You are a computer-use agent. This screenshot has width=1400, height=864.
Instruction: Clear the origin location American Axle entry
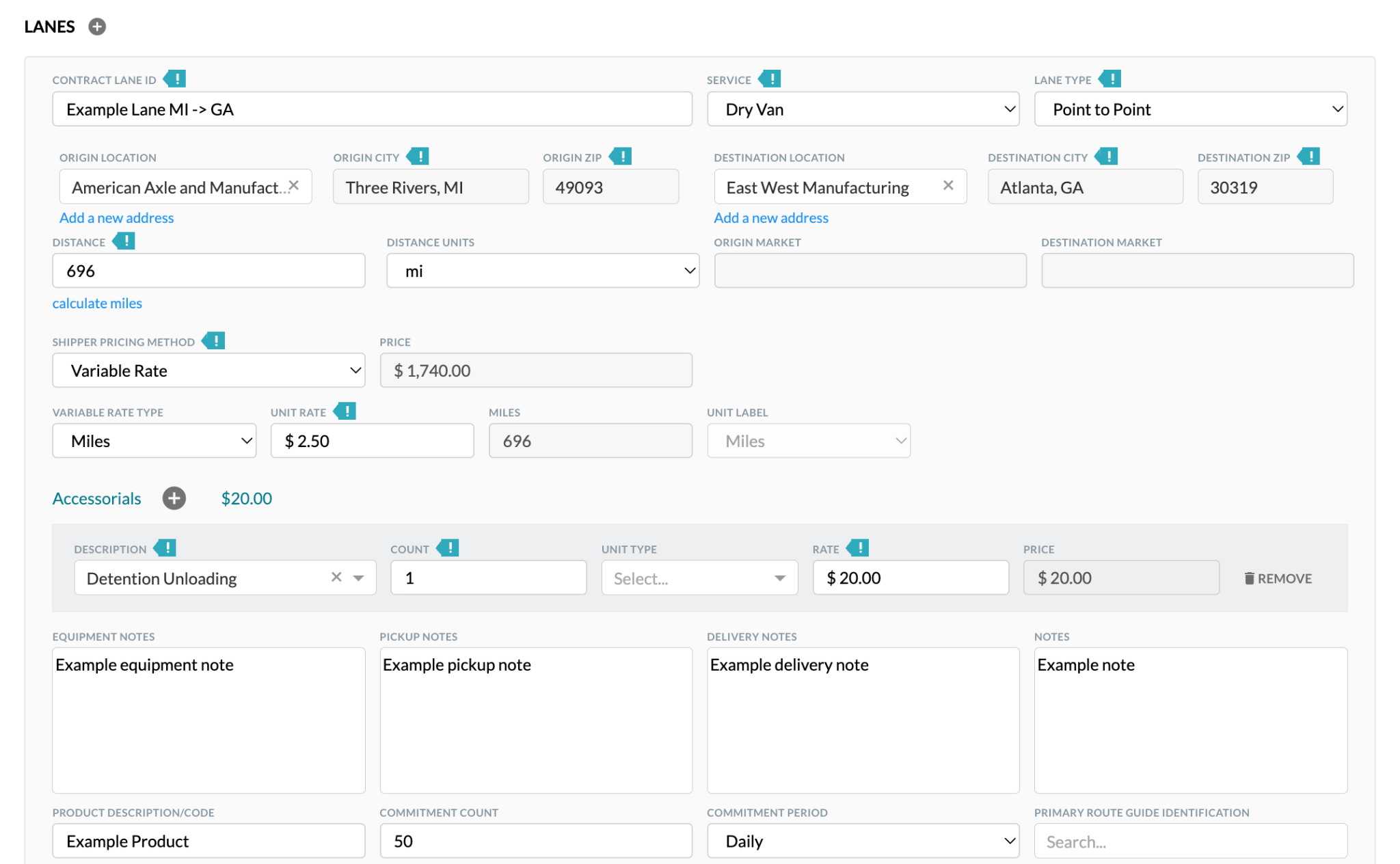tap(294, 186)
